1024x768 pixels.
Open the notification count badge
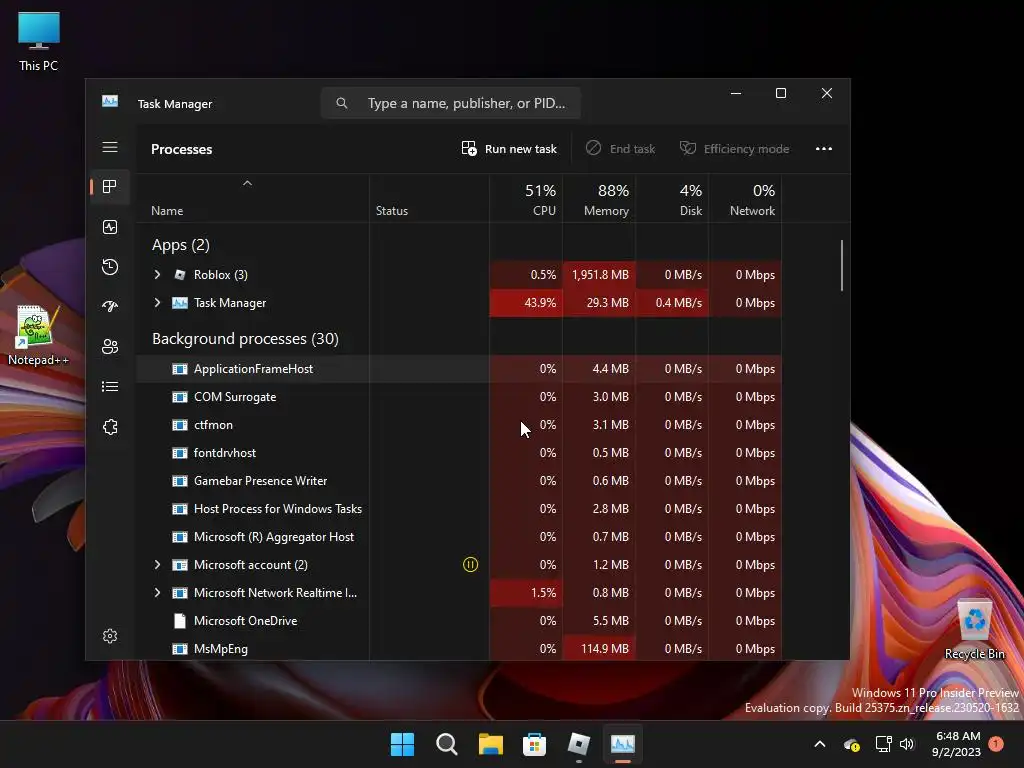996,744
